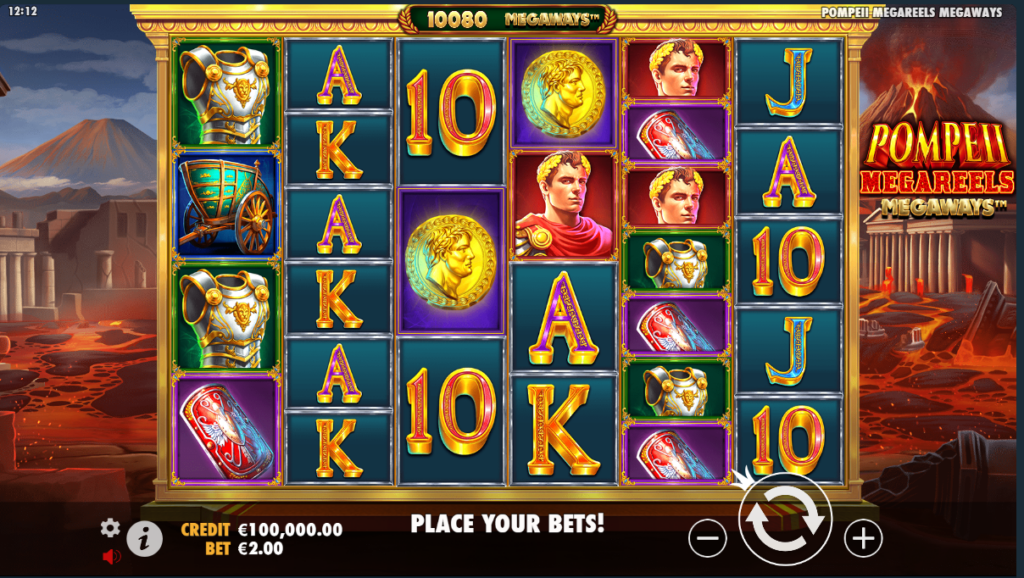Viewport: 1024px width, 578px height.
Task: Click the 10080 Megaways counter
Action: 508,19
